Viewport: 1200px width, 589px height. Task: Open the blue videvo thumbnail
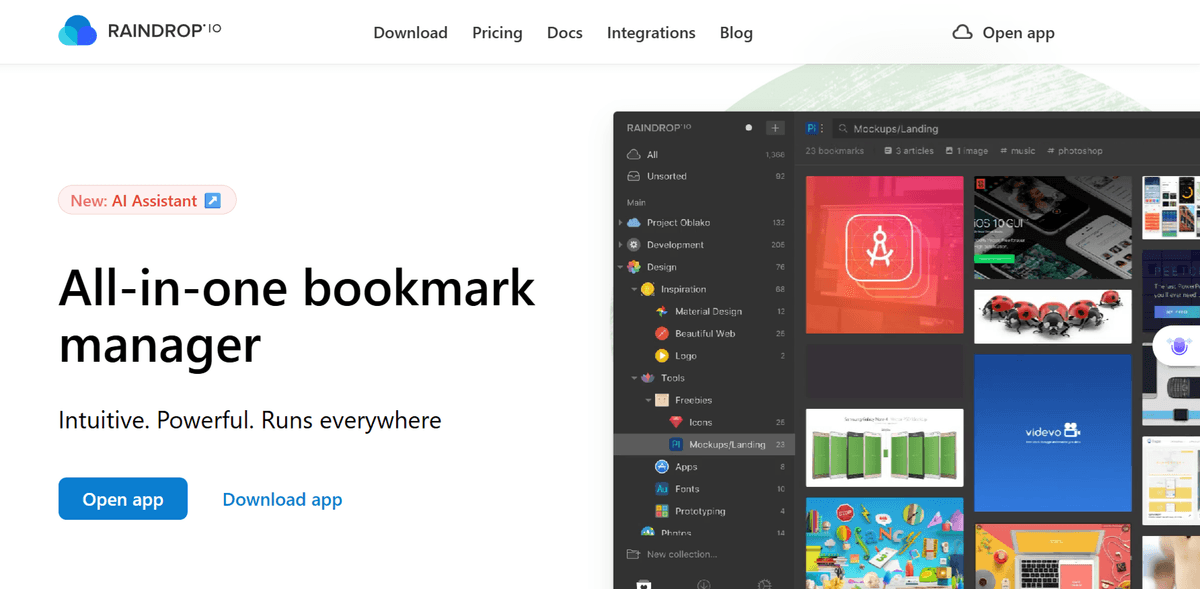[x=1053, y=433]
